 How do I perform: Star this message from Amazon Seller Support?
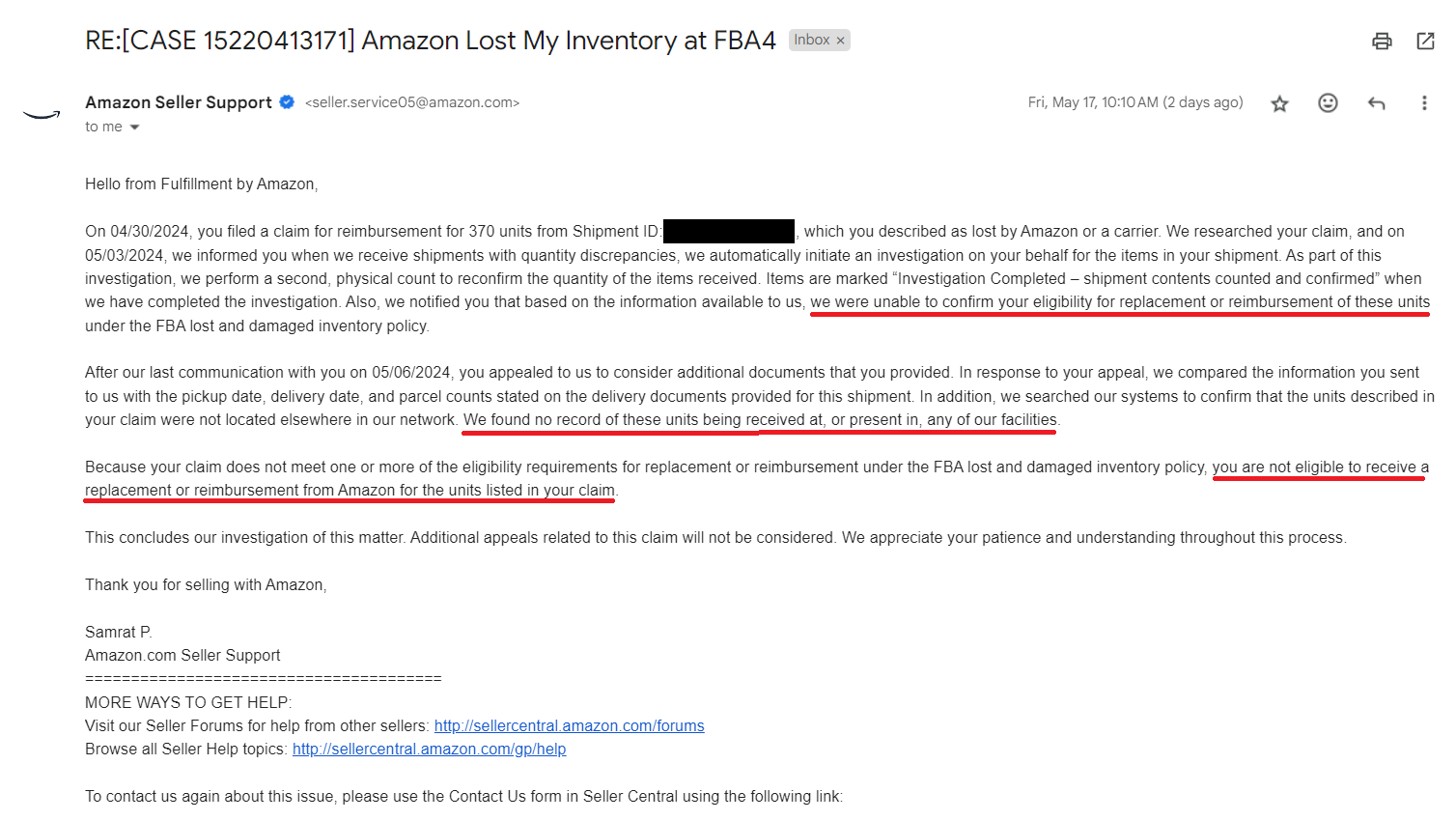[1279, 103]
